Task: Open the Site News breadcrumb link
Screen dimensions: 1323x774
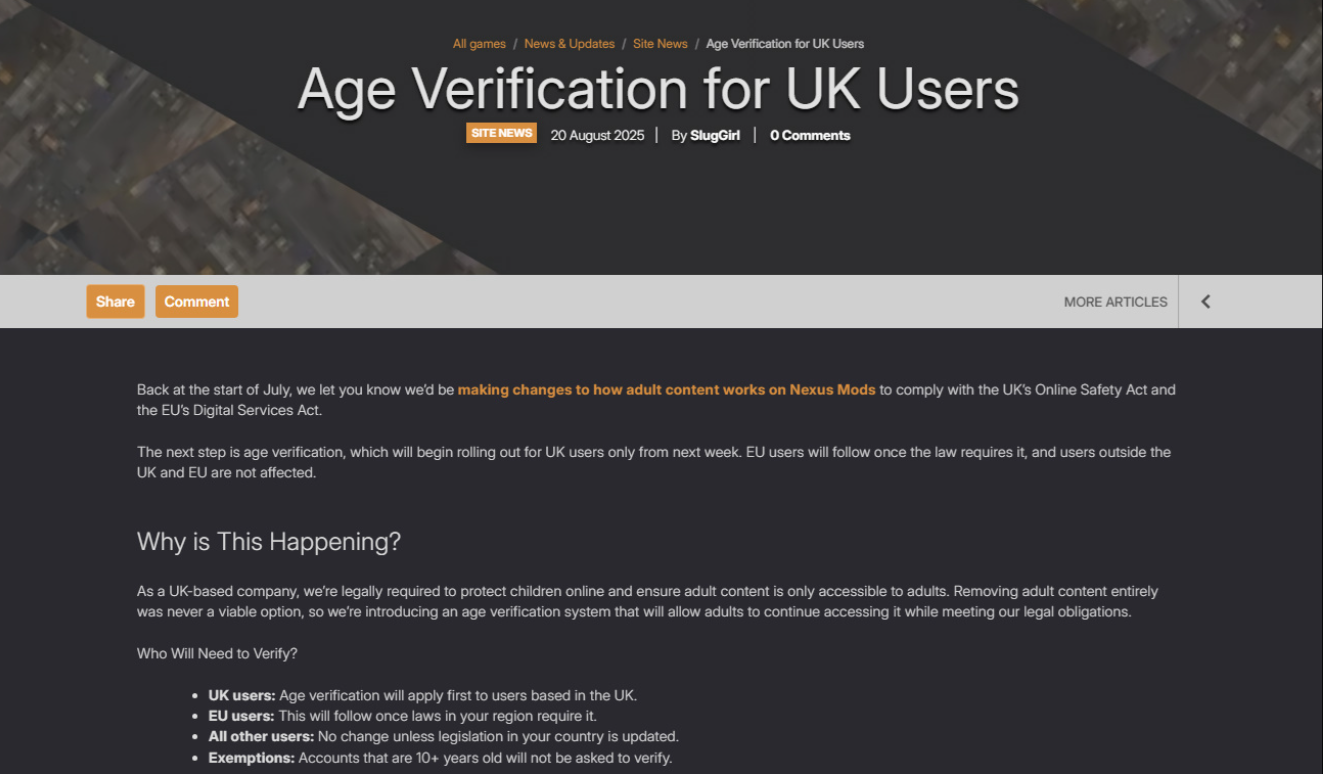Action: point(660,44)
